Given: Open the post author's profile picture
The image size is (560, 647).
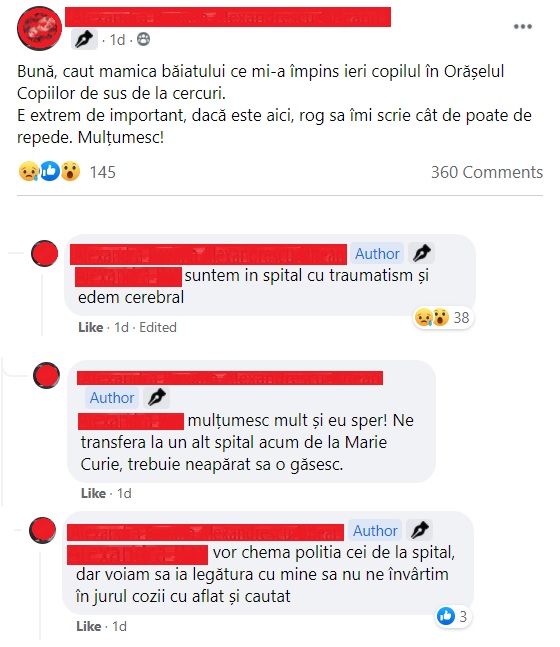Looking at the screenshot, I should 39,28.
